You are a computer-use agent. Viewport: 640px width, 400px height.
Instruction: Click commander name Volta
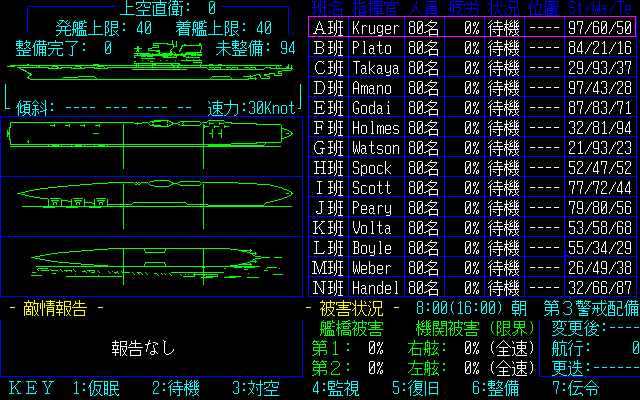372,228
